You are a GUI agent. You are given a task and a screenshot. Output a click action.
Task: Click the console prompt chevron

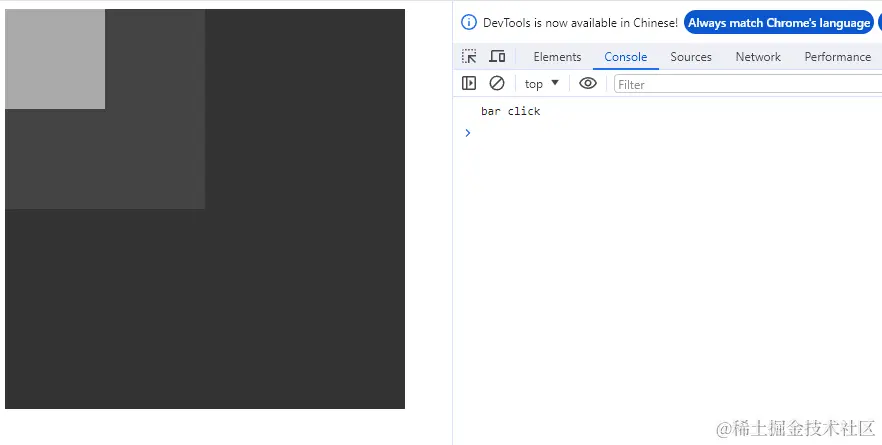coord(467,133)
